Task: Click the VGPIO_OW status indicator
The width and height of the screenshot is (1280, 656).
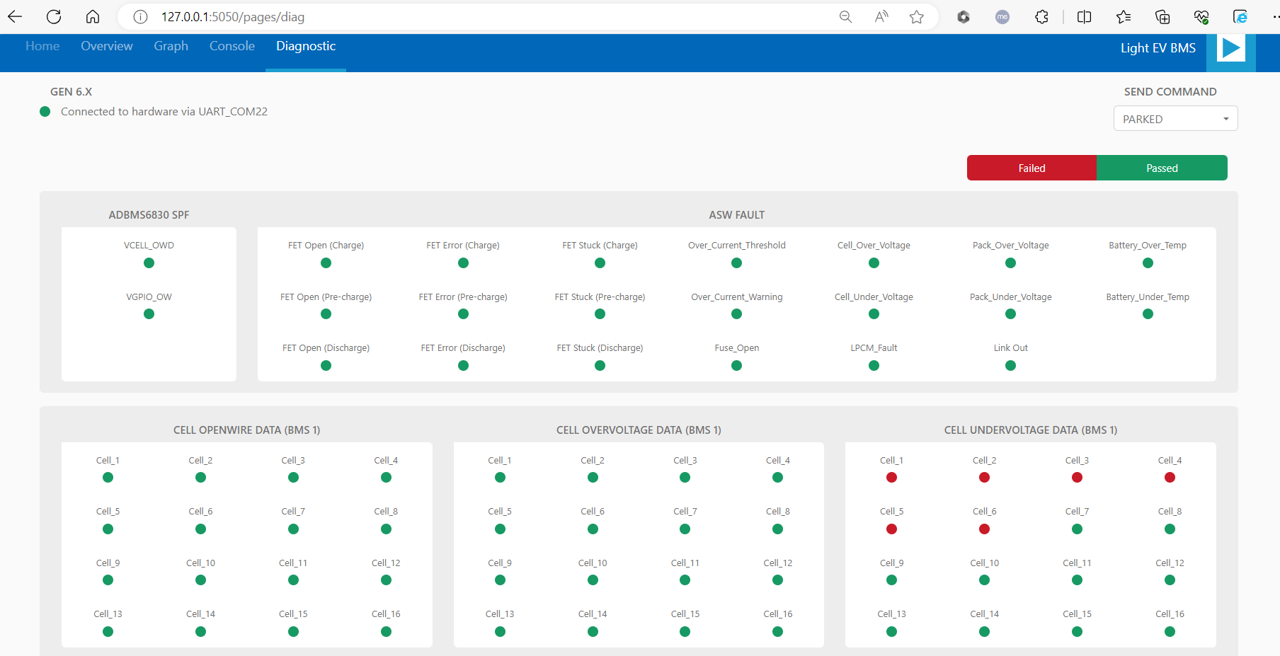Action: coord(148,313)
